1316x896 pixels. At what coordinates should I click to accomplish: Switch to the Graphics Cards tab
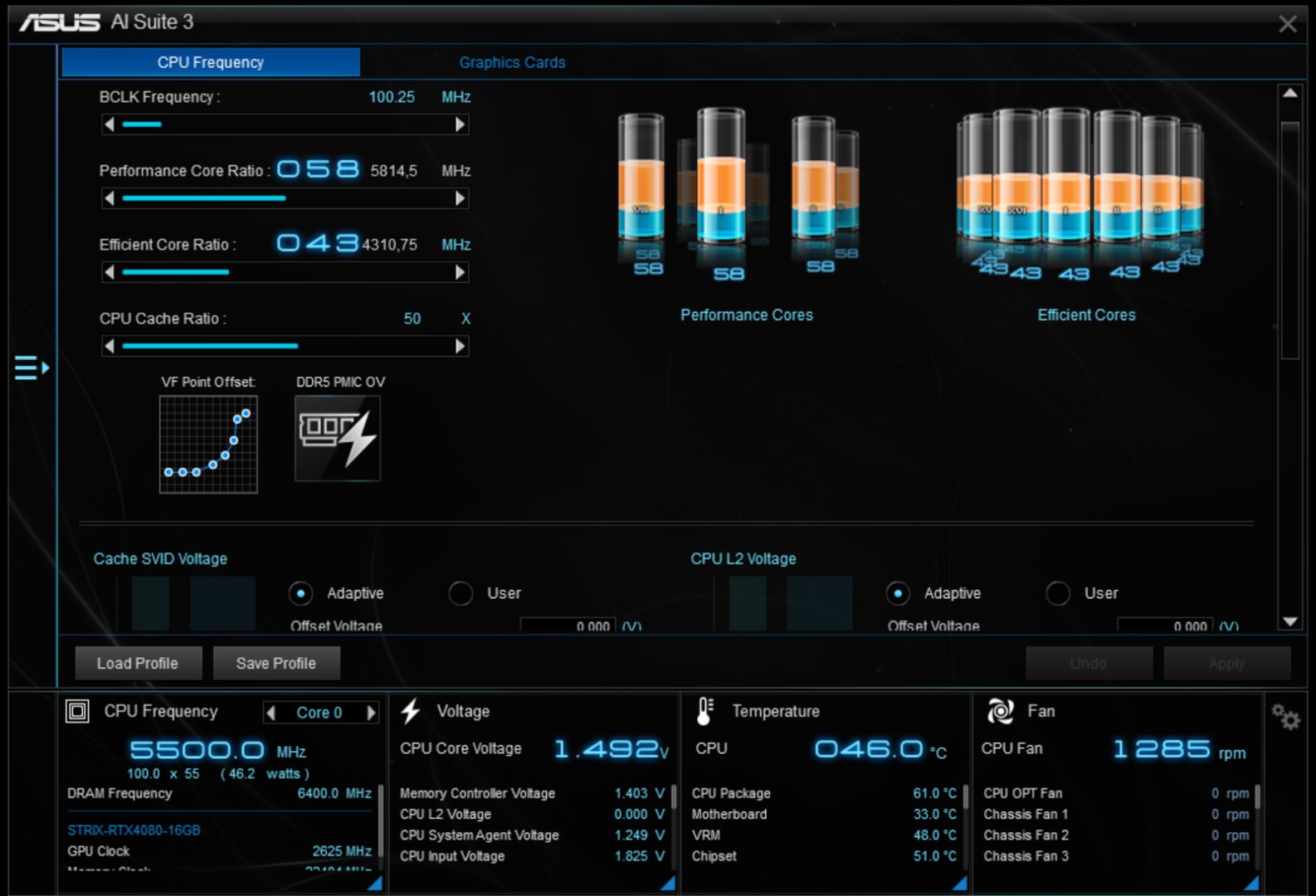tap(512, 62)
